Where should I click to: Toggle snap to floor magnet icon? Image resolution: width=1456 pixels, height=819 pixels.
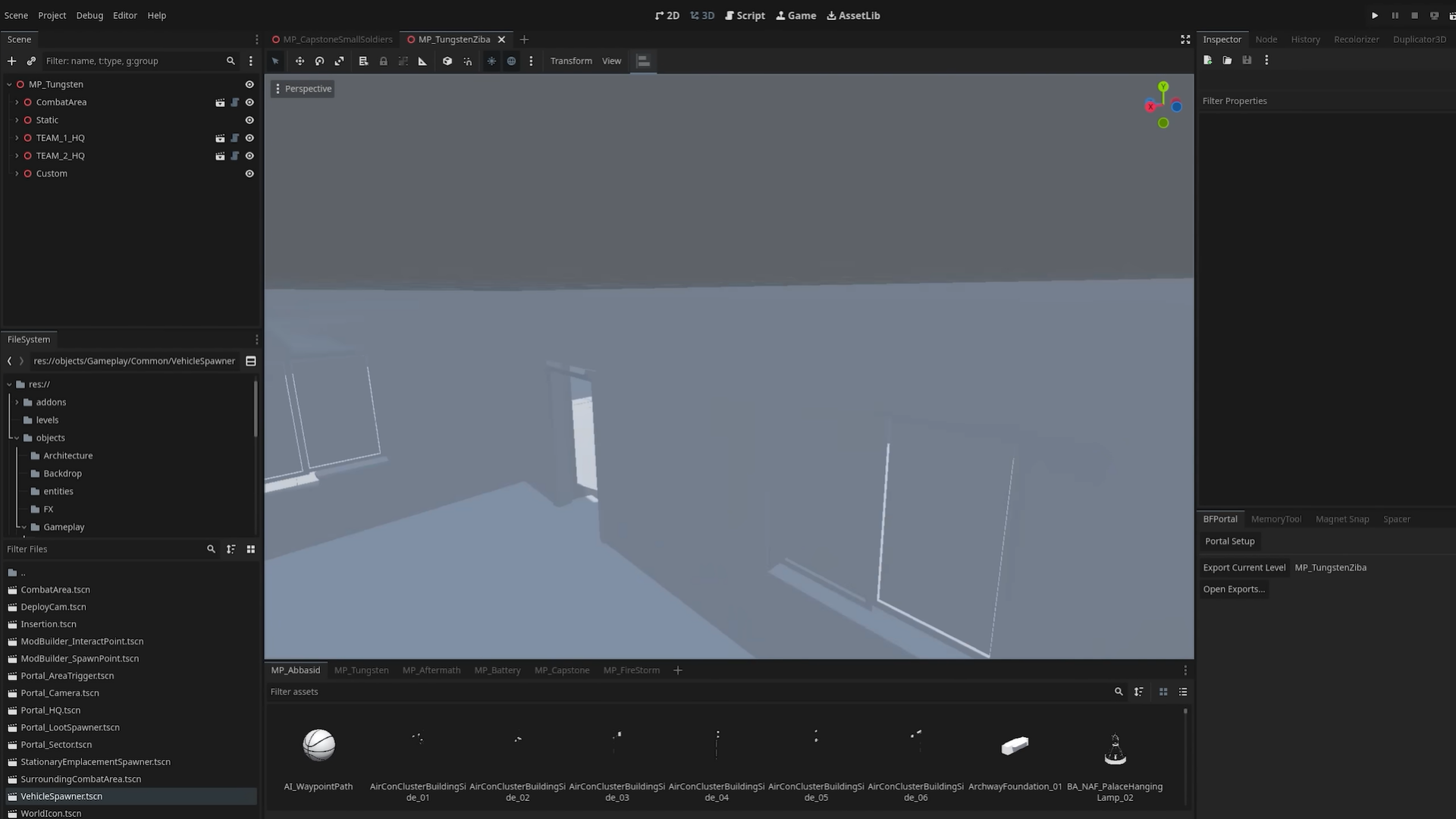point(468,61)
